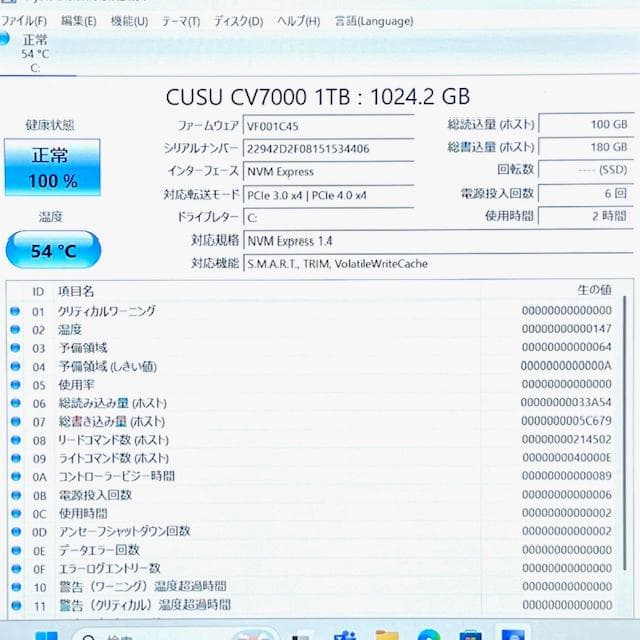Click the 温度 label above the temperature button
Screen dimensions: 640x640
[x=51, y=216]
